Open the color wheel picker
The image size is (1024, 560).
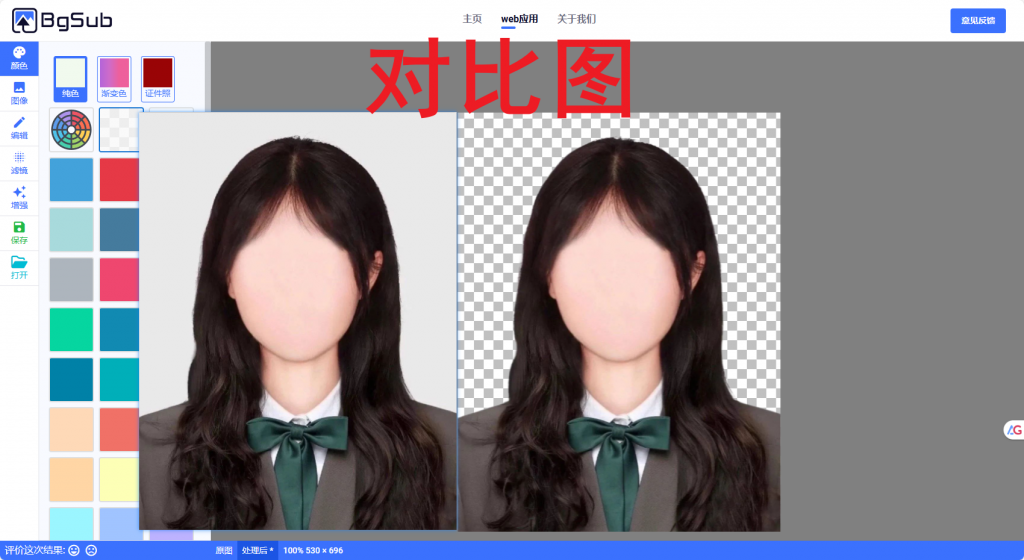pos(71,129)
